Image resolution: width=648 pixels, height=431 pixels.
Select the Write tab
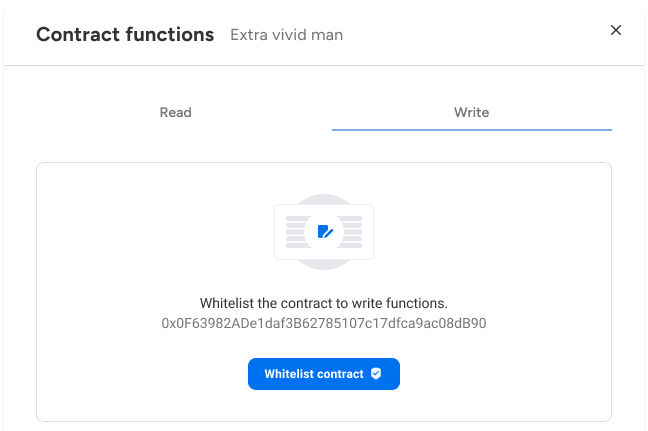(472, 112)
